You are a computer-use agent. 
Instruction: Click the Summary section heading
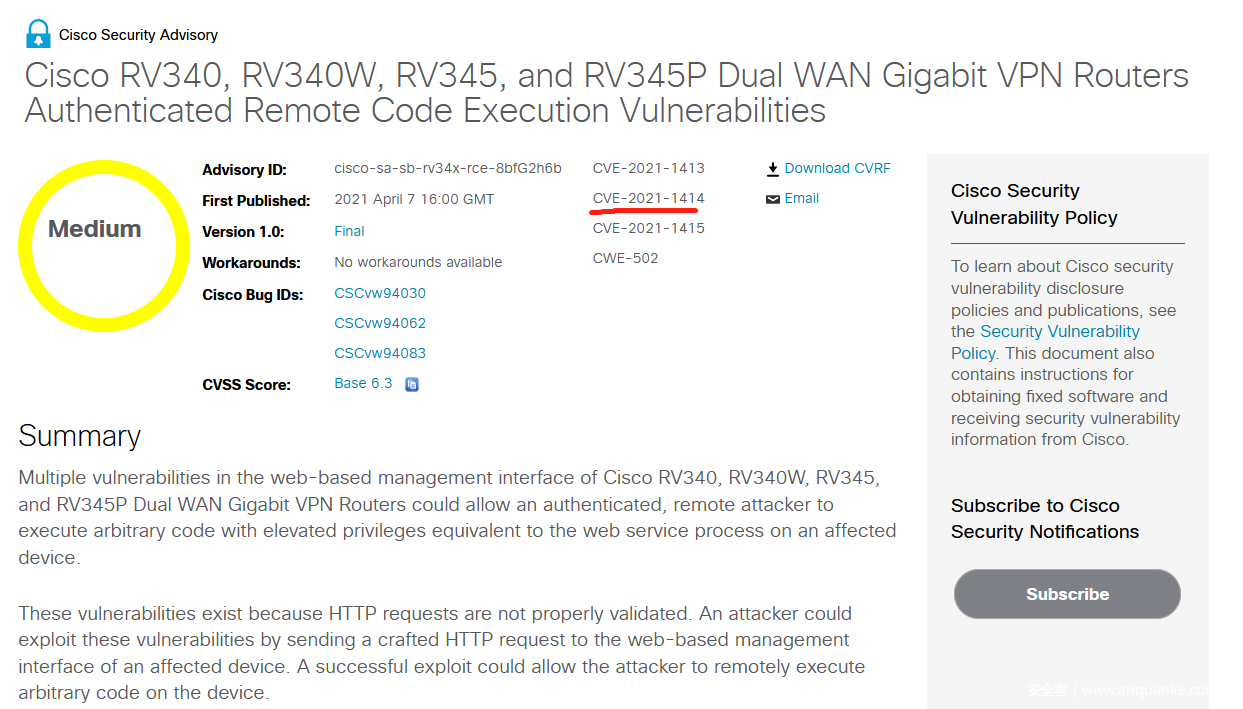(80, 436)
